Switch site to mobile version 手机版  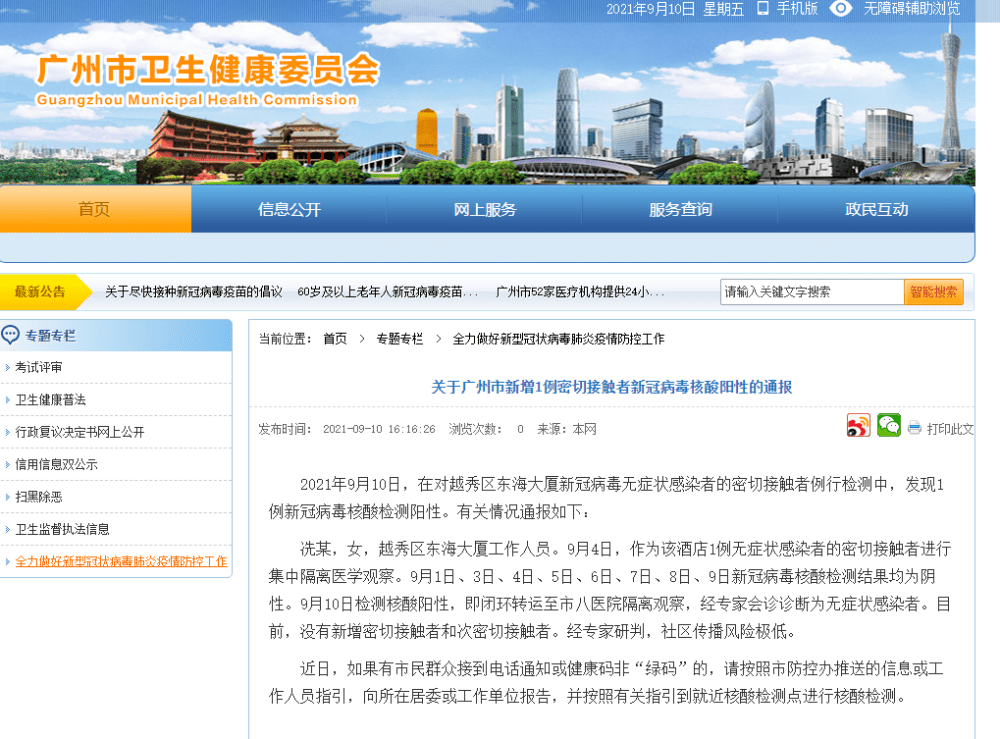796,9
